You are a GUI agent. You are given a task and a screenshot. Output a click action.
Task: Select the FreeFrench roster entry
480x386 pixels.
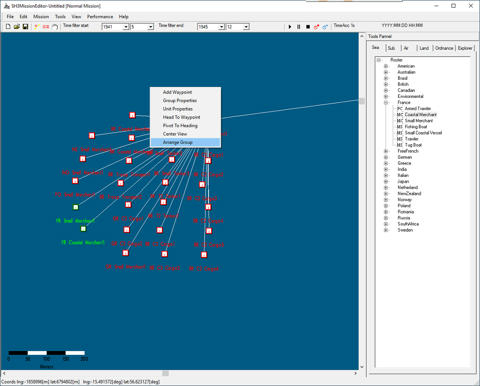(x=408, y=151)
